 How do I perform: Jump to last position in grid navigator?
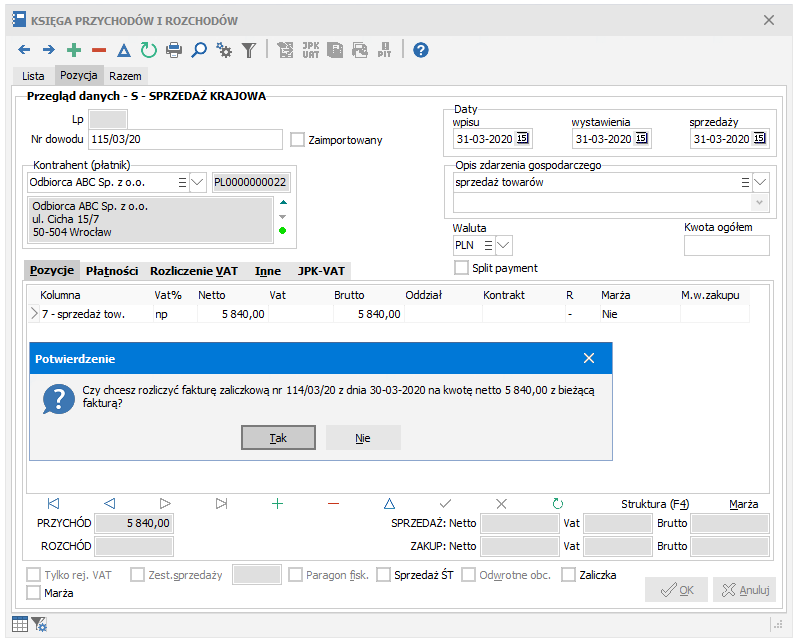(221, 503)
